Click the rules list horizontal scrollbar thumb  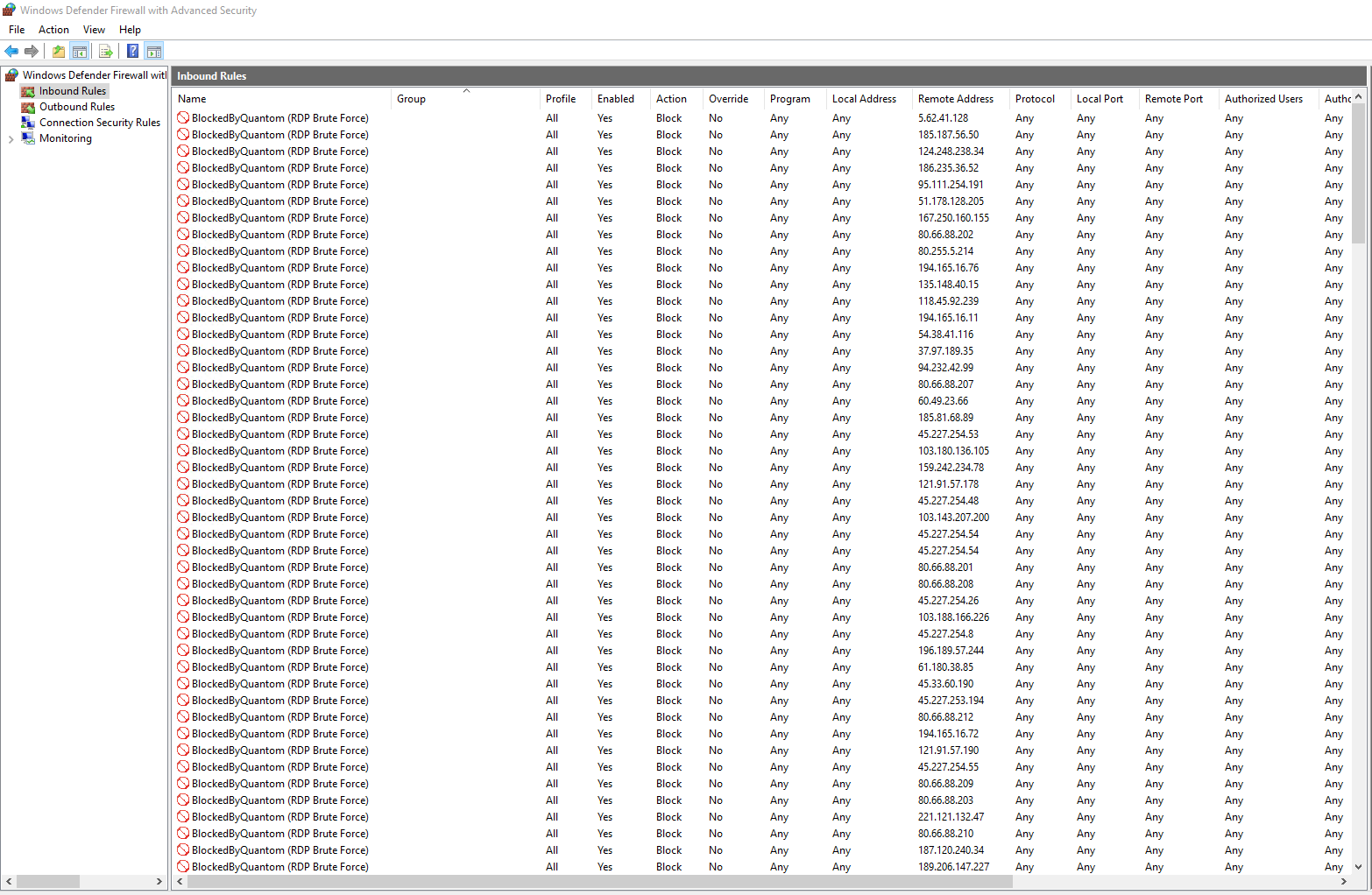(600, 882)
